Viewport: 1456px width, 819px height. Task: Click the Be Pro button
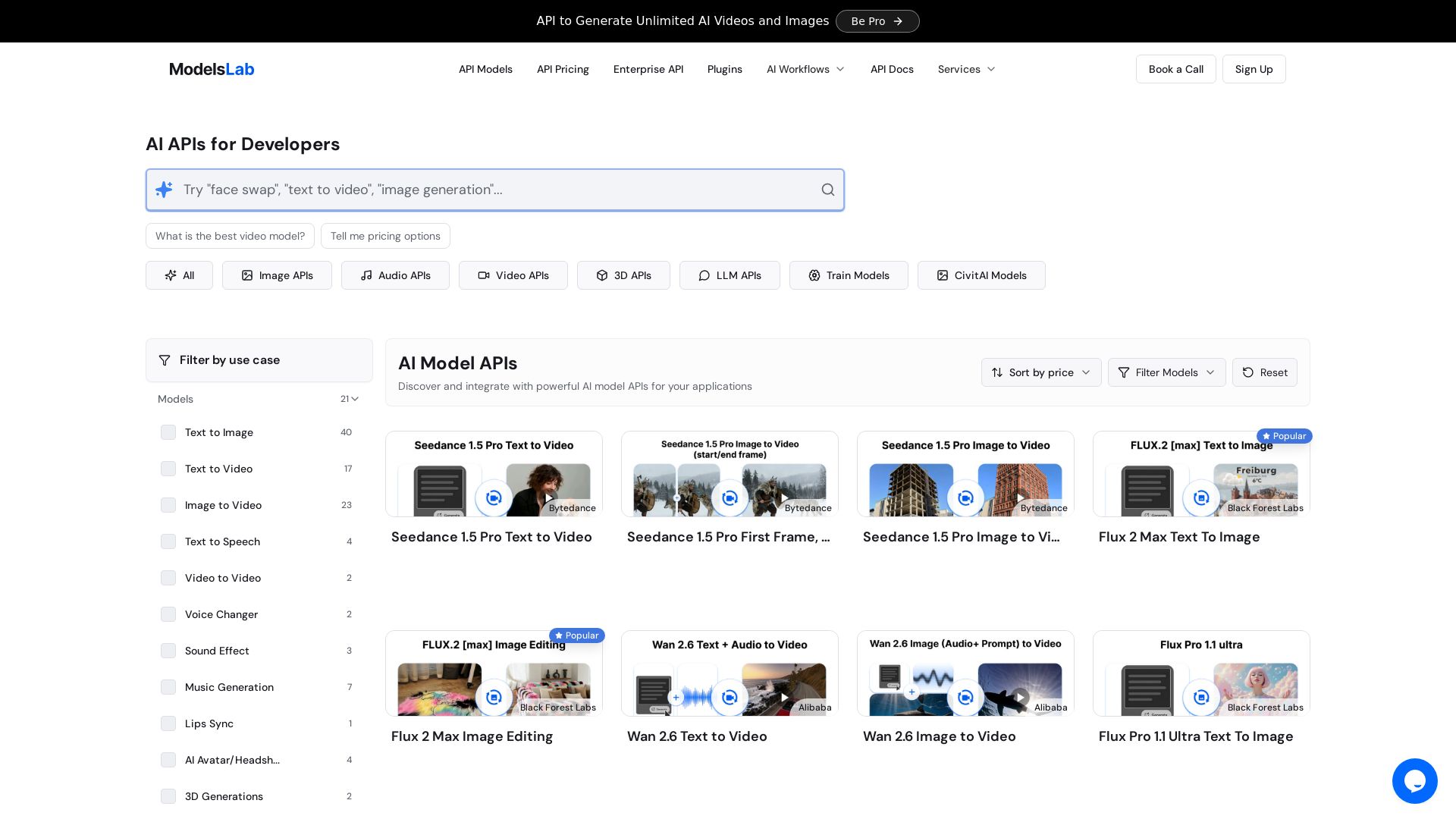pos(877,21)
